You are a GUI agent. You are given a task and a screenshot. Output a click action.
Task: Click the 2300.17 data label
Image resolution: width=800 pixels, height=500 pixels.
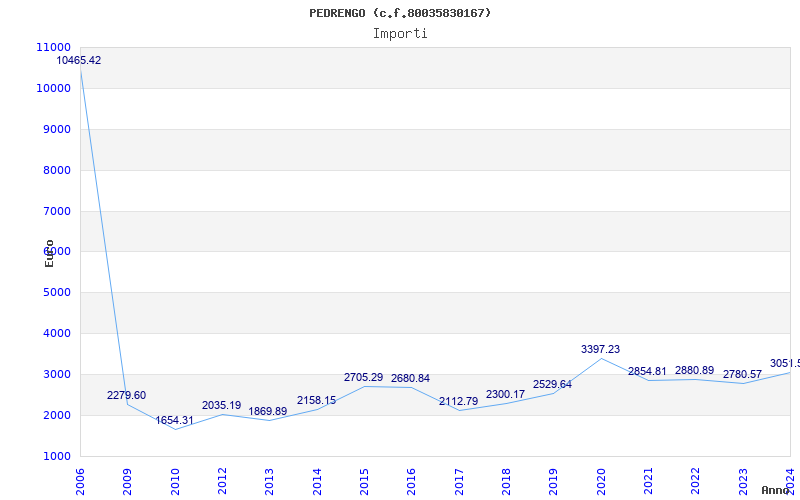pos(505,394)
